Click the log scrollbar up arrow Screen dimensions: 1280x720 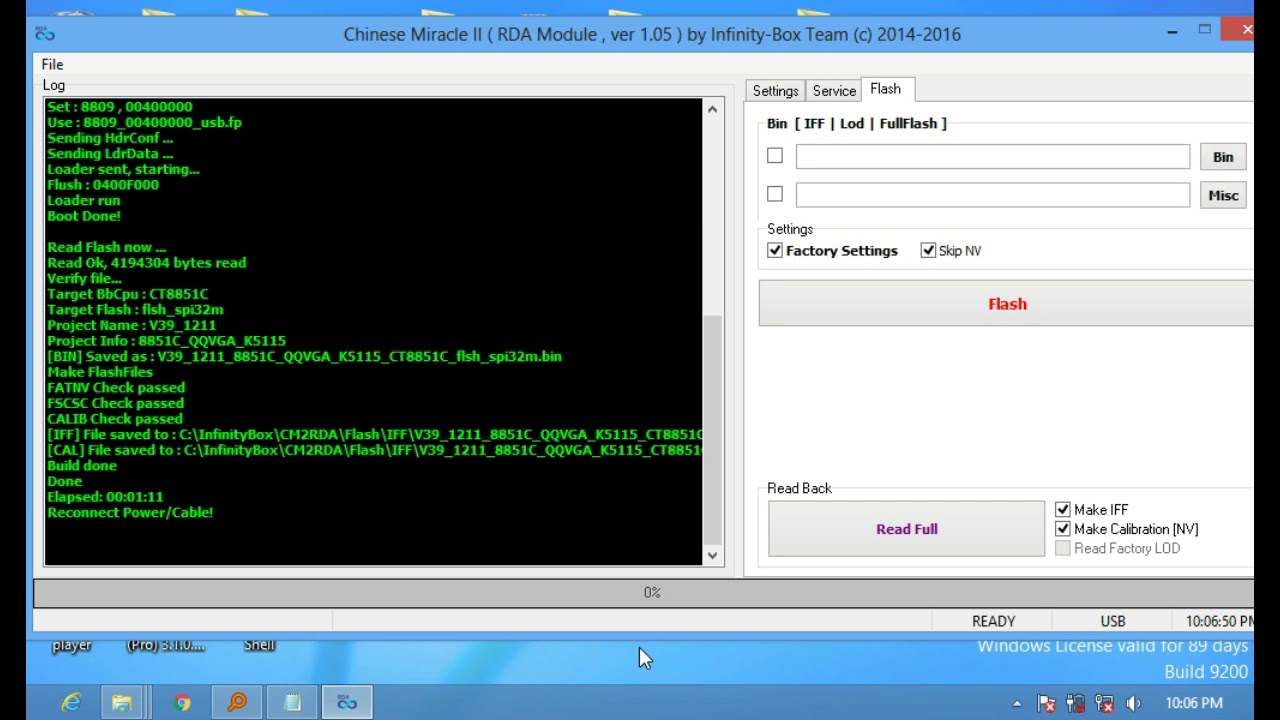click(x=713, y=108)
